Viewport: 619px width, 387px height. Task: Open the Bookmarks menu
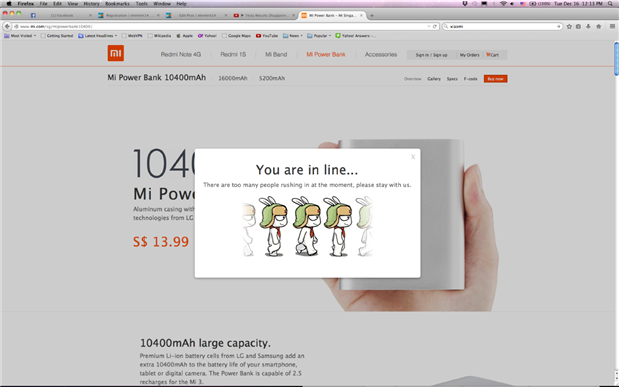[117, 4]
